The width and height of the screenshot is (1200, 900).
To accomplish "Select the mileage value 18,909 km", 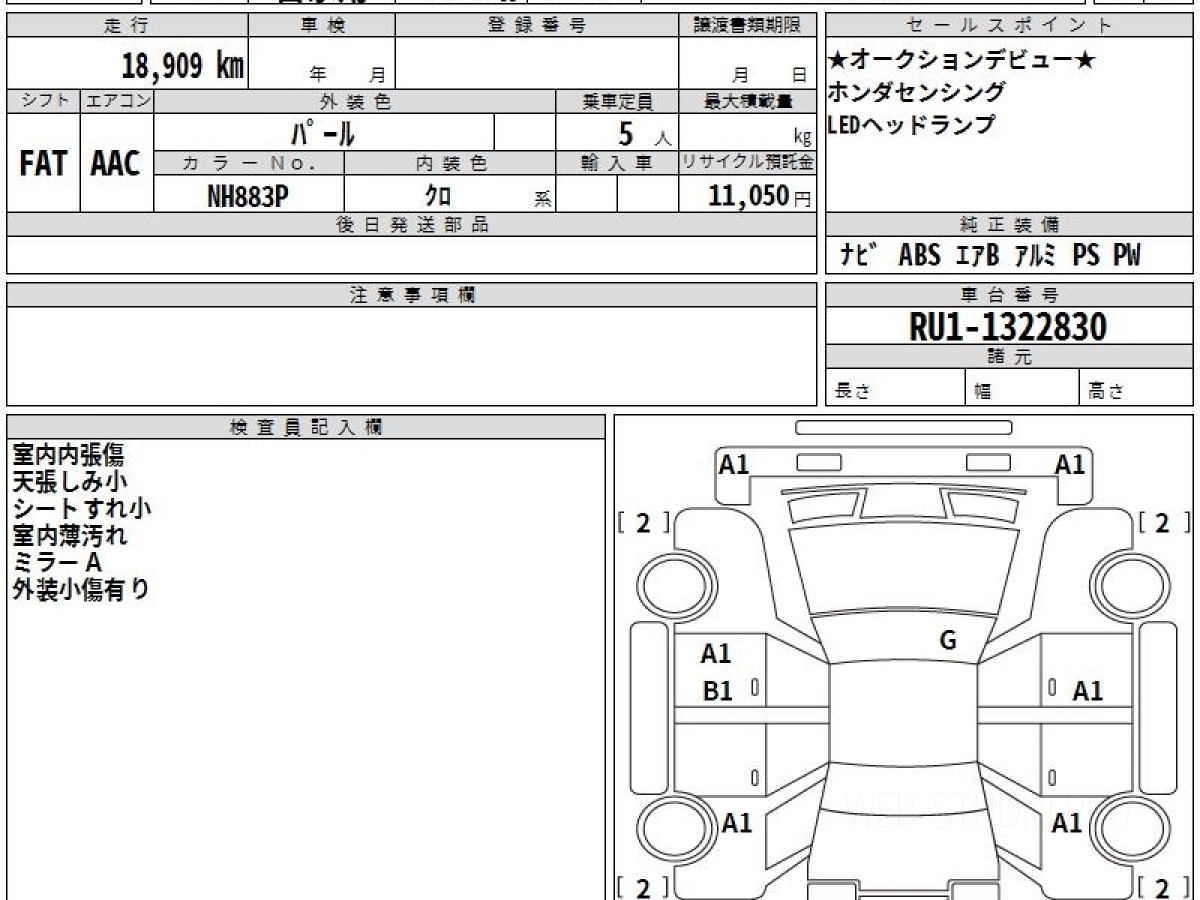I will (182, 66).
